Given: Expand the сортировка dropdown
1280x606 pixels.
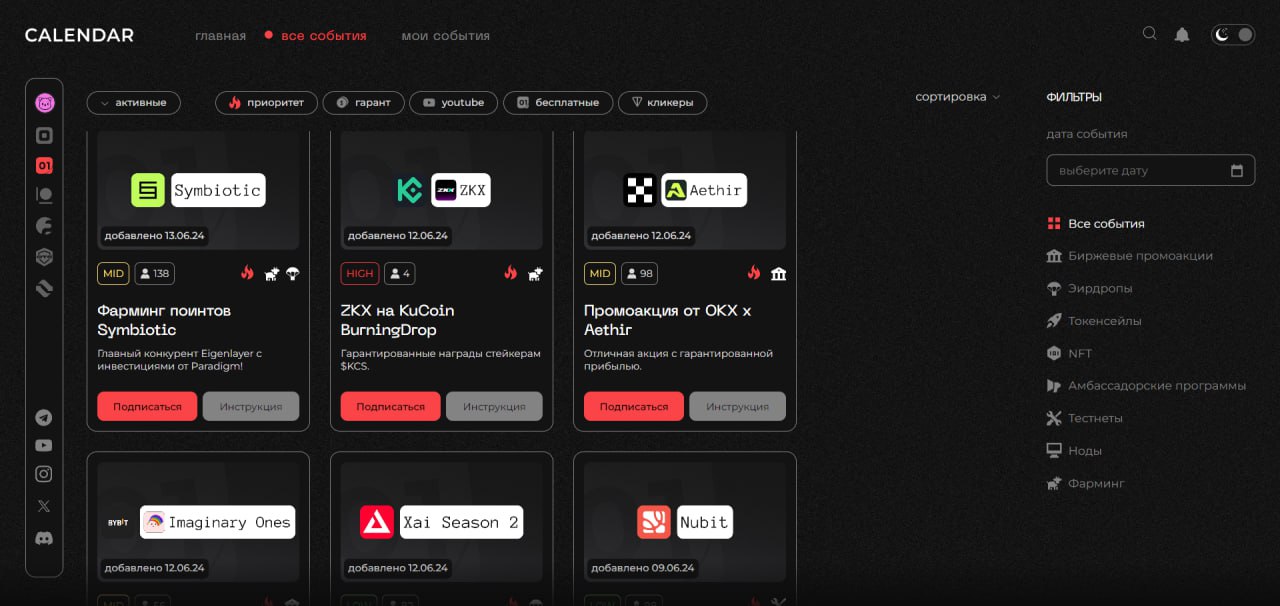Looking at the screenshot, I should coord(957,97).
